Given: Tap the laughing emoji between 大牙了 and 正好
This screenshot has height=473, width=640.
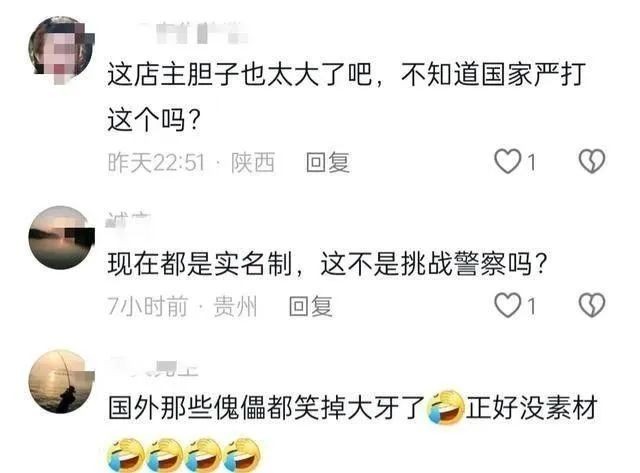Looking at the screenshot, I should pyautogui.click(x=445, y=408).
